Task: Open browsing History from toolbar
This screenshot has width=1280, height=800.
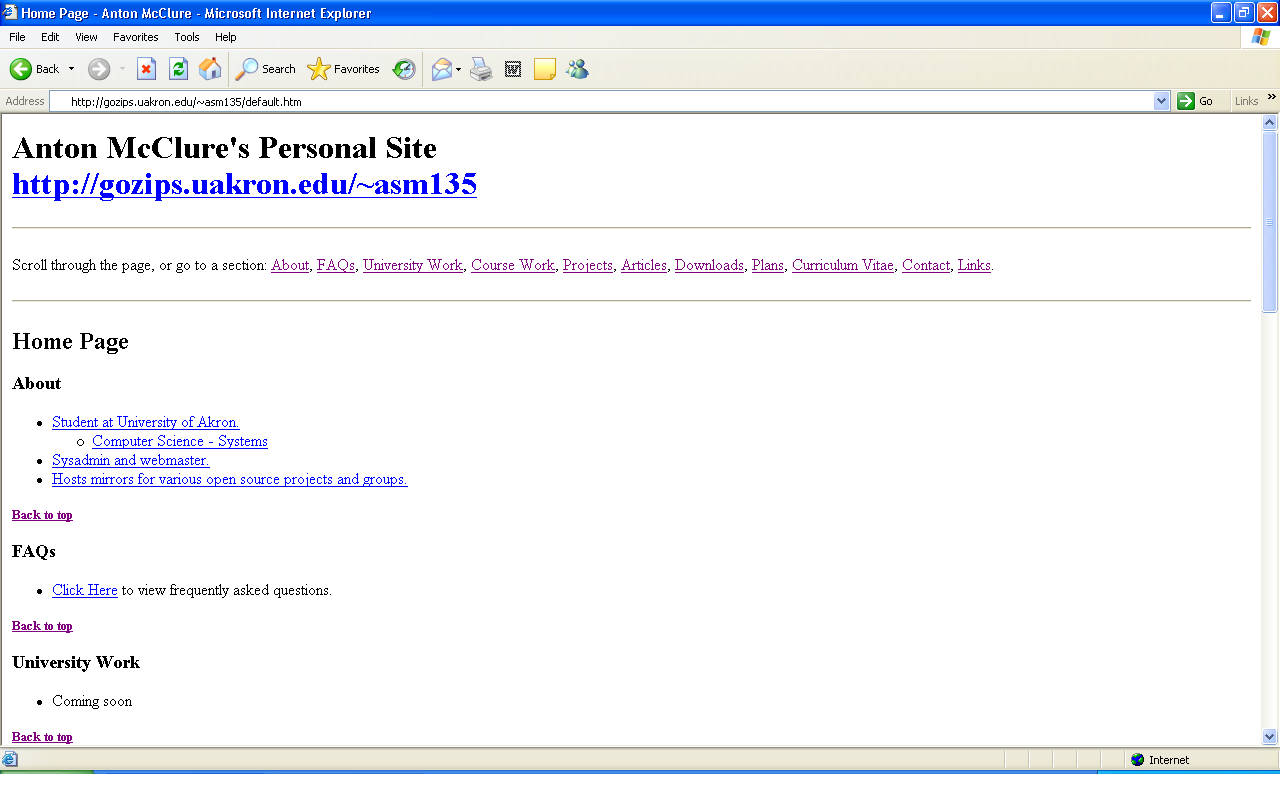Action: click(x=404, y=69)
